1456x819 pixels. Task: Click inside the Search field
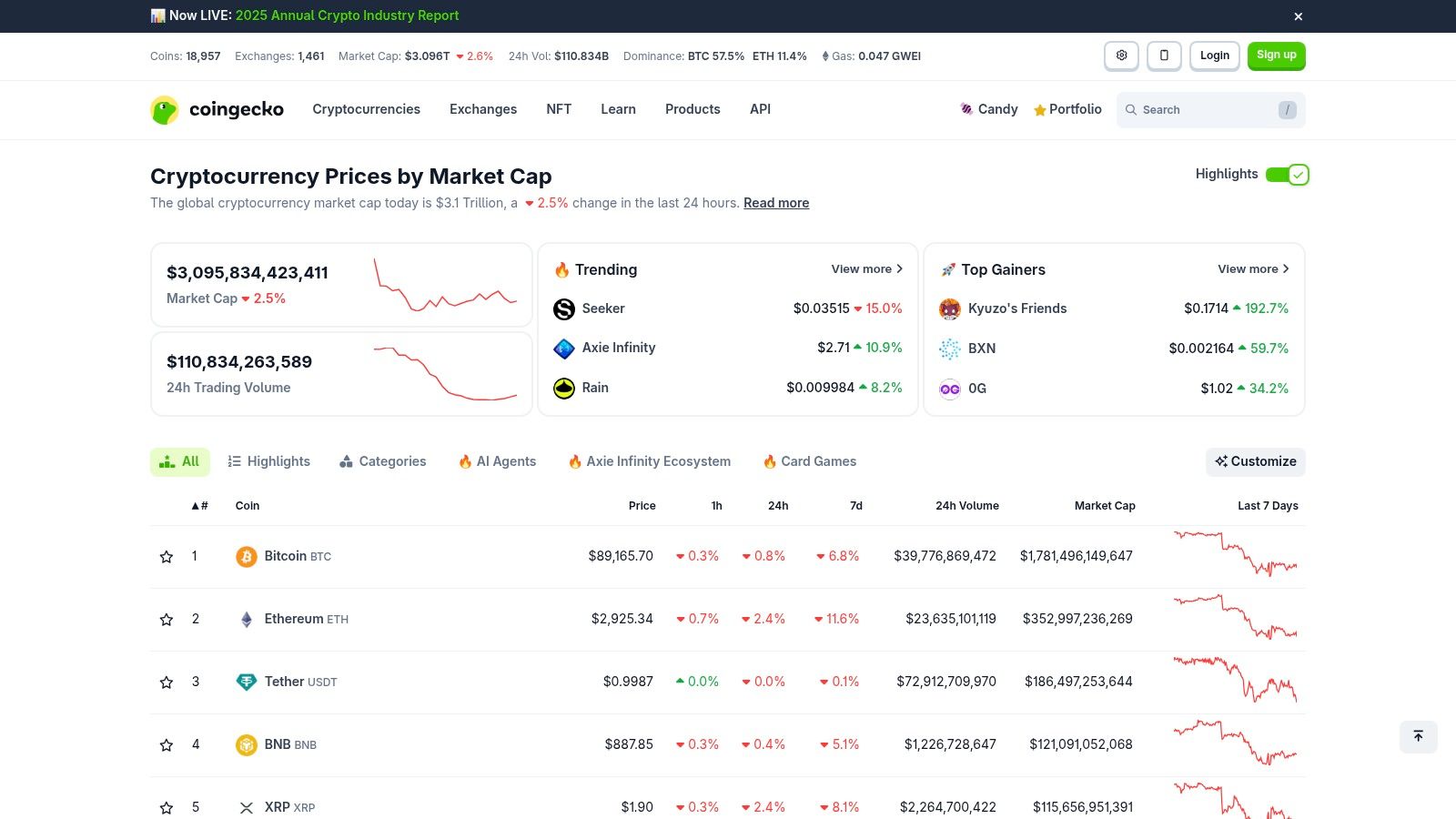pos(1201,109)
